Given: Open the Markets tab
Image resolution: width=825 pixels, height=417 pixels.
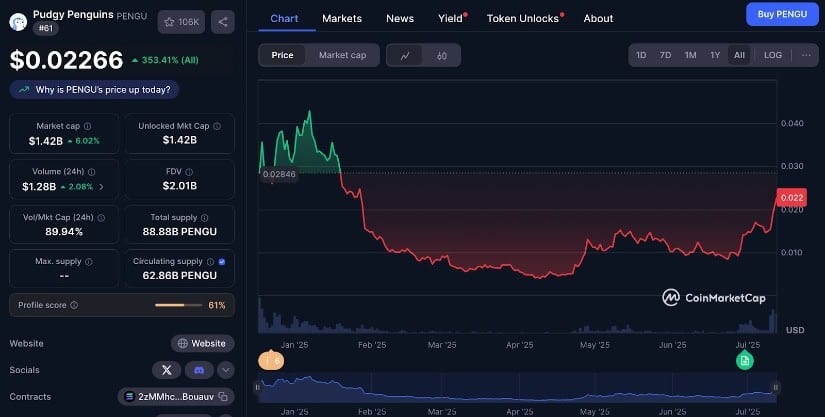Looking at the screenshot, I should (x=342, y=18).
